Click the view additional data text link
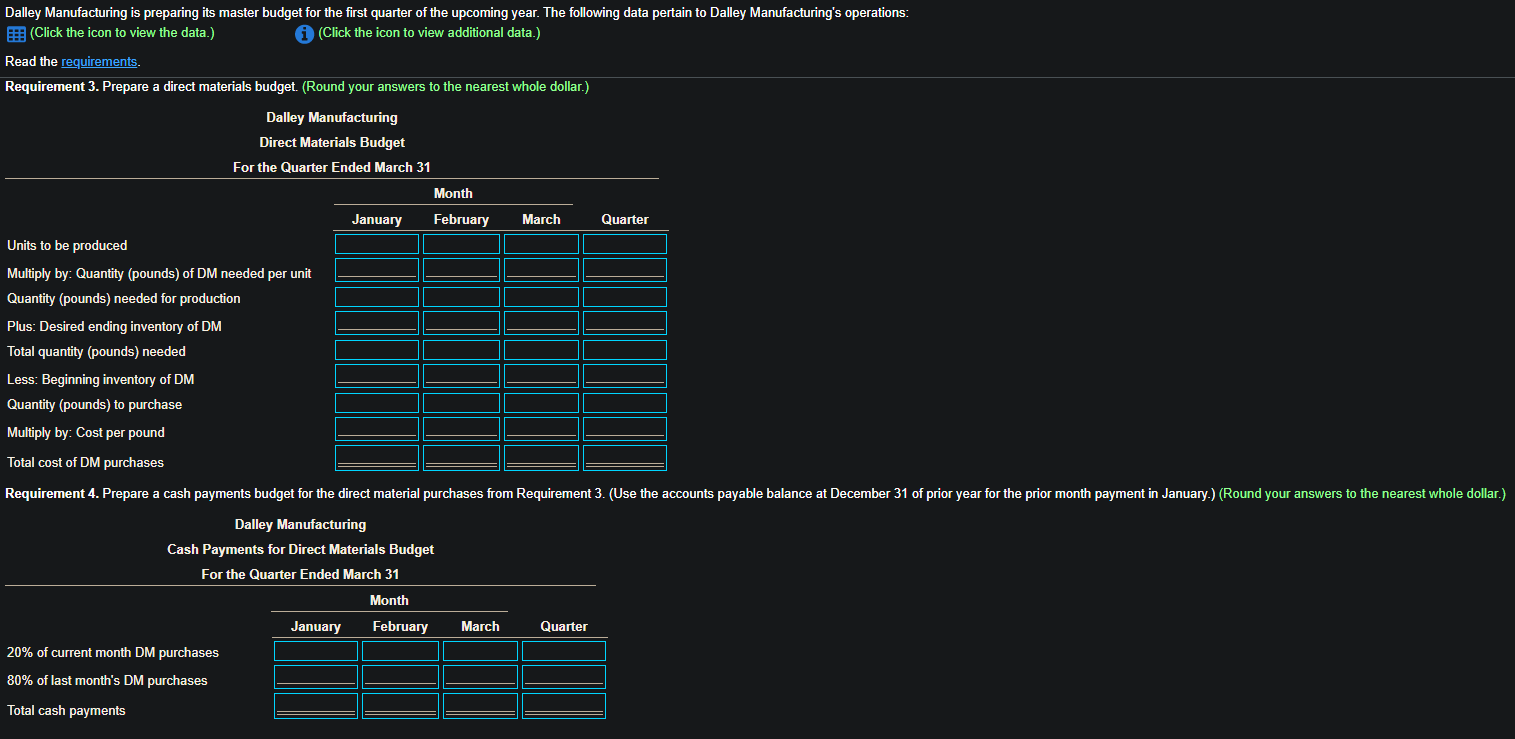The image size is (1515, 739). (x=429, y=33)
